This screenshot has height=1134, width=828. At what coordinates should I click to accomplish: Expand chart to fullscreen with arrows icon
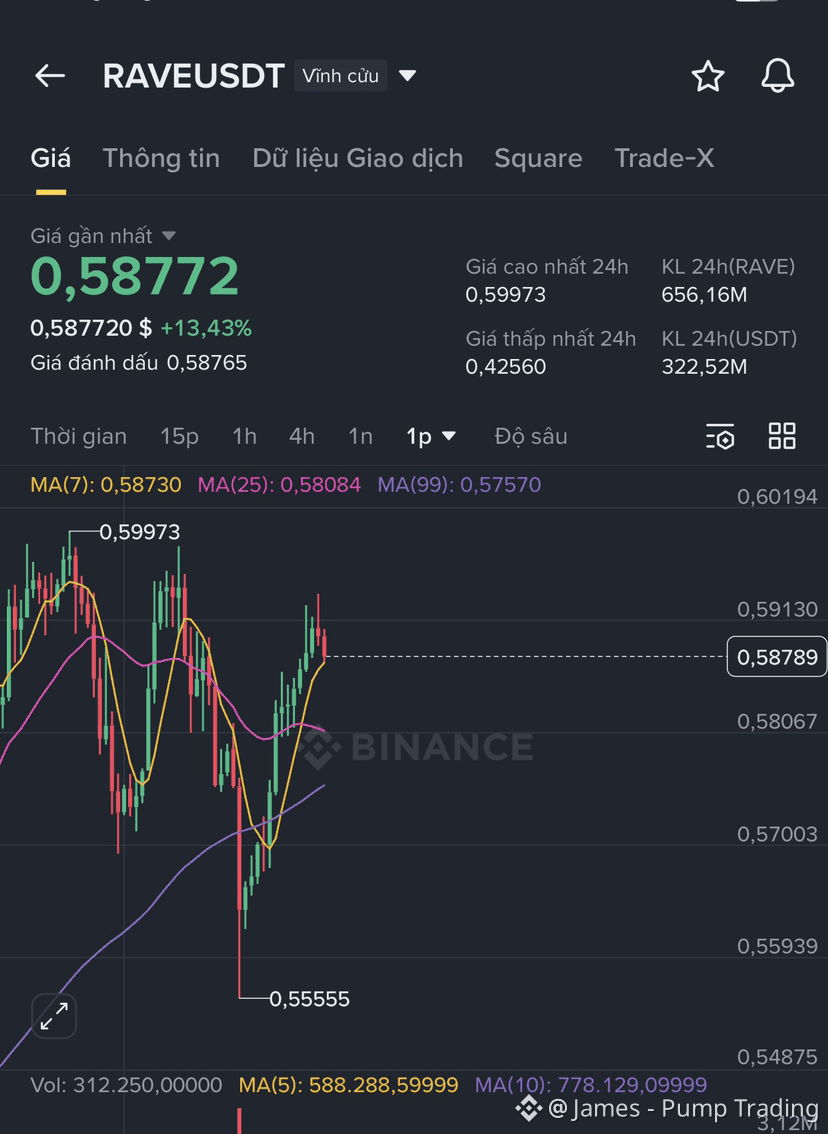click(x=54, y=1016)
